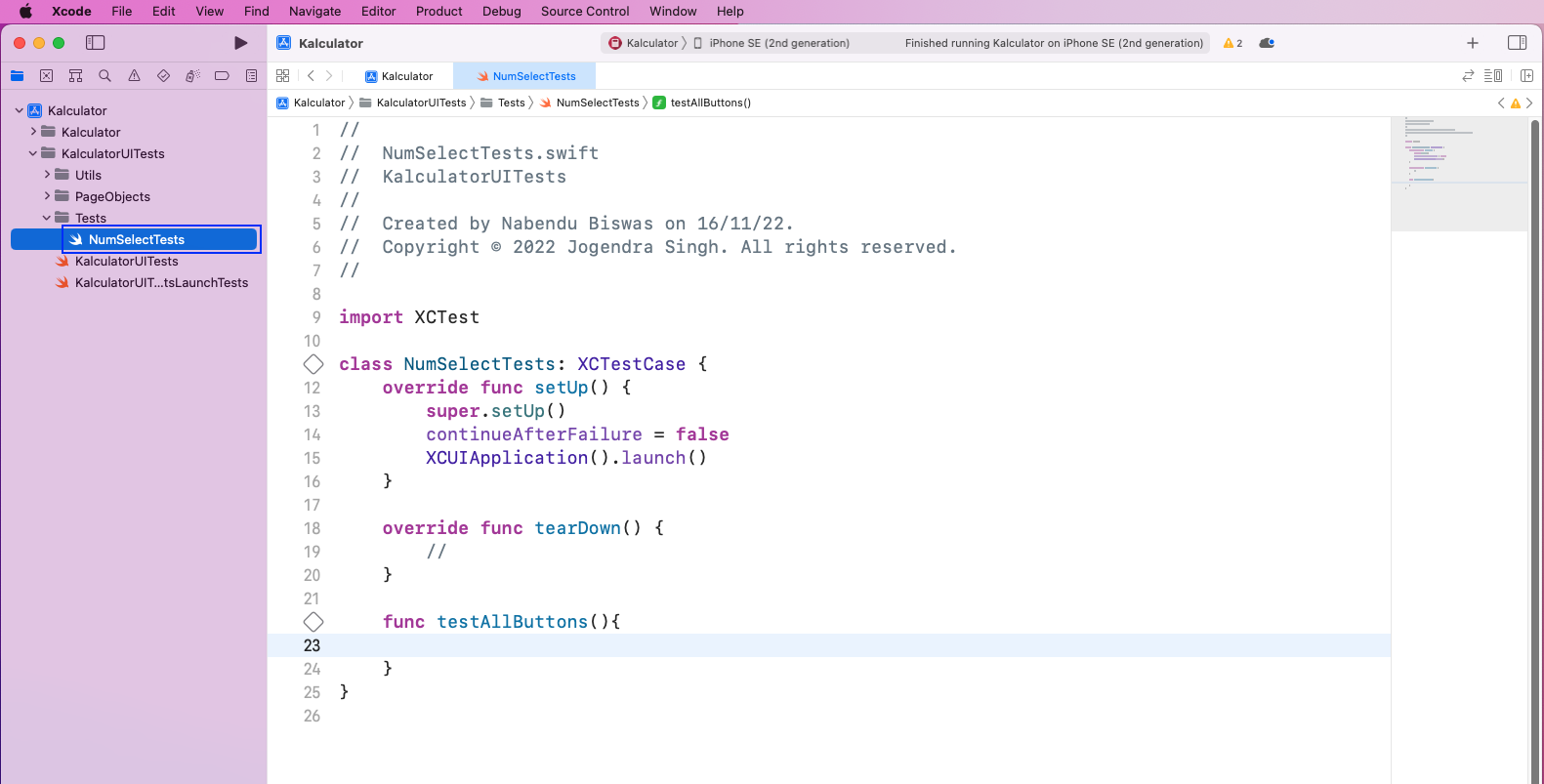Go back in editor history
Image resolution: width=1544 pixels, height=784 pixels.
tap(311, 75)
